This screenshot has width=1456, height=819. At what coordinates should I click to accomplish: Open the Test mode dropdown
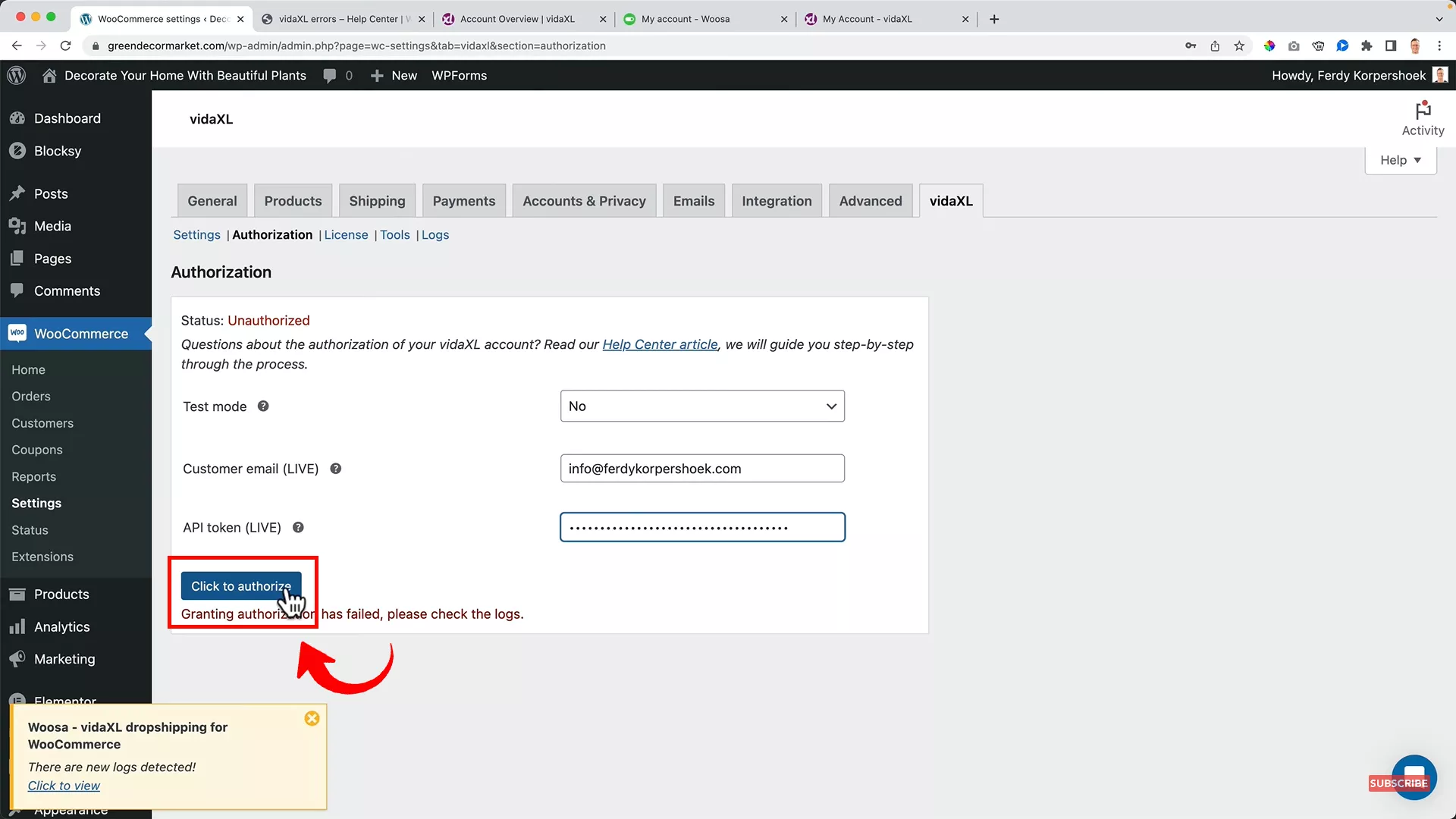coord(701,406)
